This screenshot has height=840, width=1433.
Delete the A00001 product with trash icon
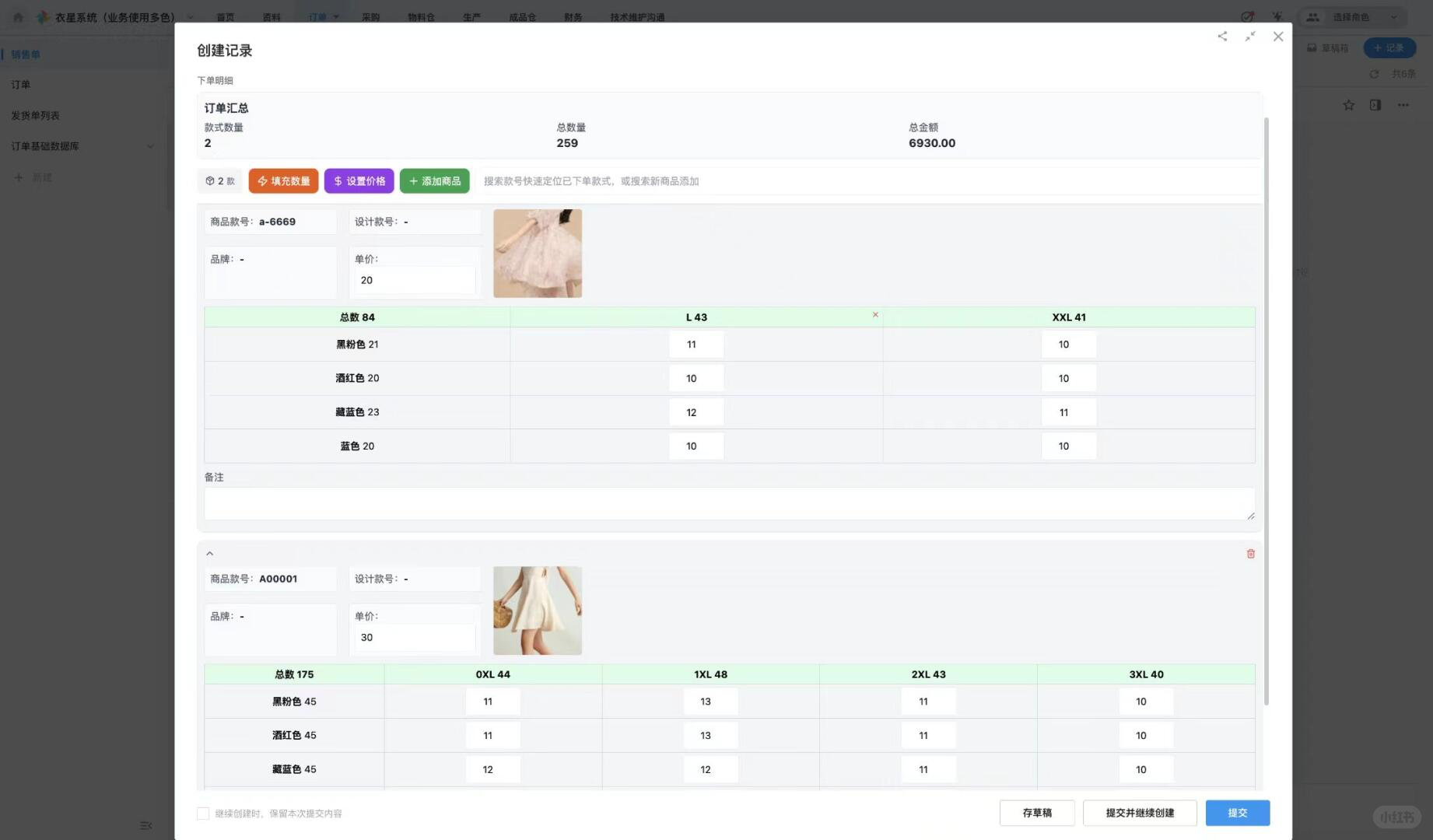point(1251,554)
